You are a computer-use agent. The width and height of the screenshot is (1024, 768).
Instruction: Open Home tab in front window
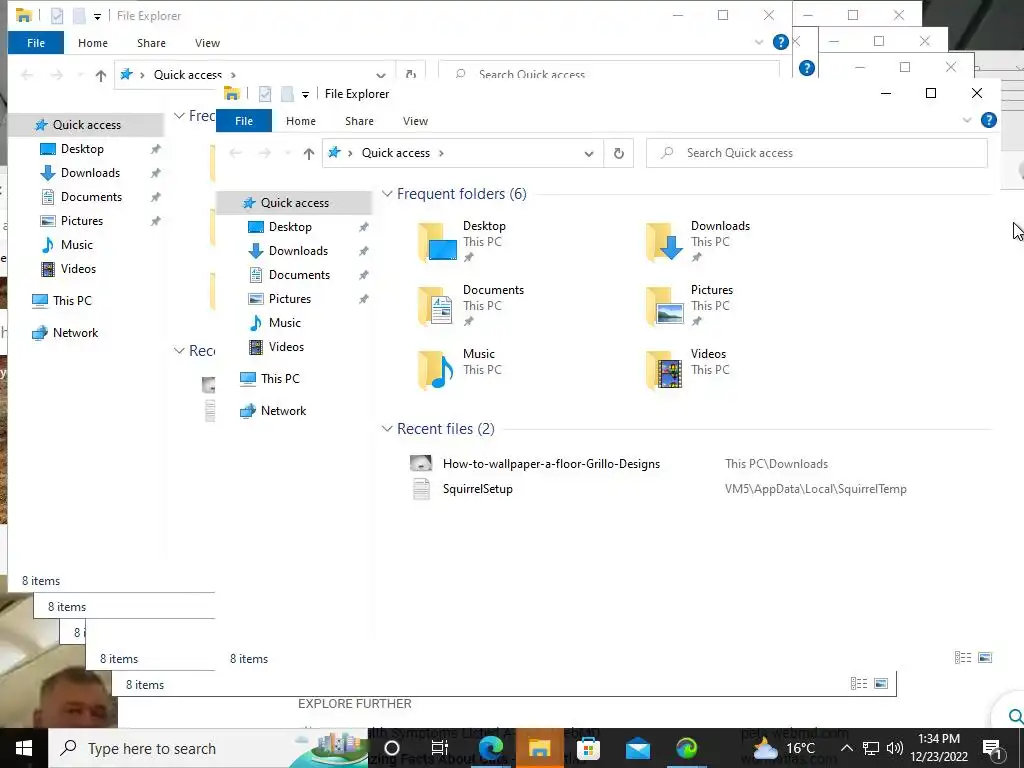coord(300,121)
